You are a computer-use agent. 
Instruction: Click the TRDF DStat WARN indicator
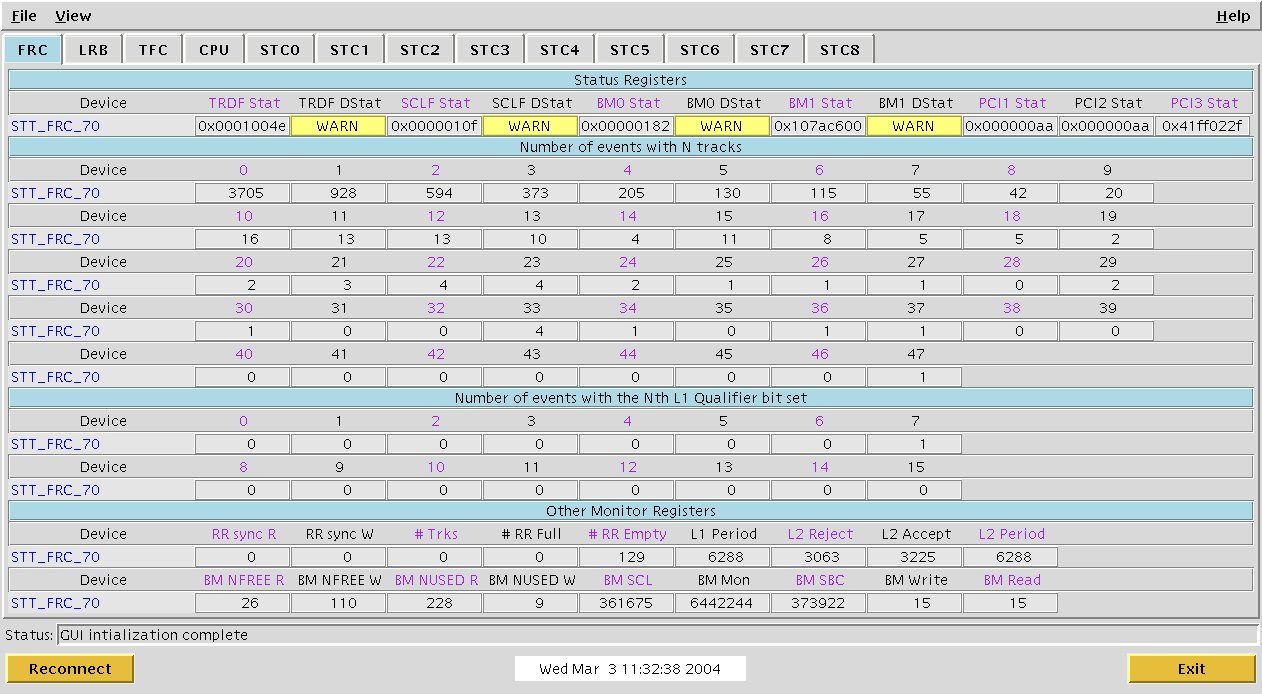click(337, 126)
